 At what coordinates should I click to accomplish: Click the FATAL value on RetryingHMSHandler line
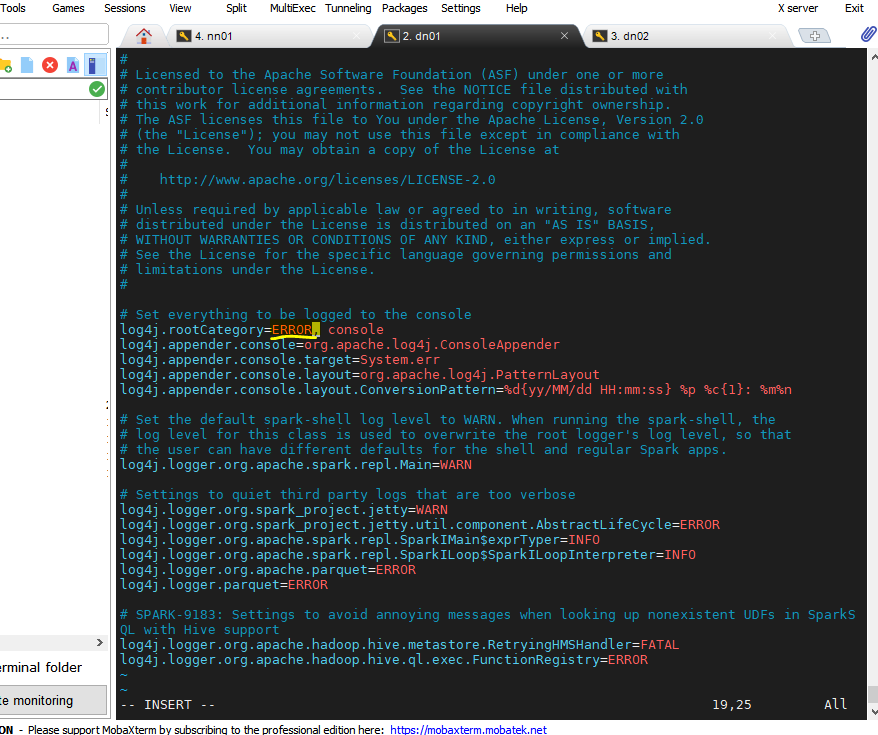pos(660,645)
